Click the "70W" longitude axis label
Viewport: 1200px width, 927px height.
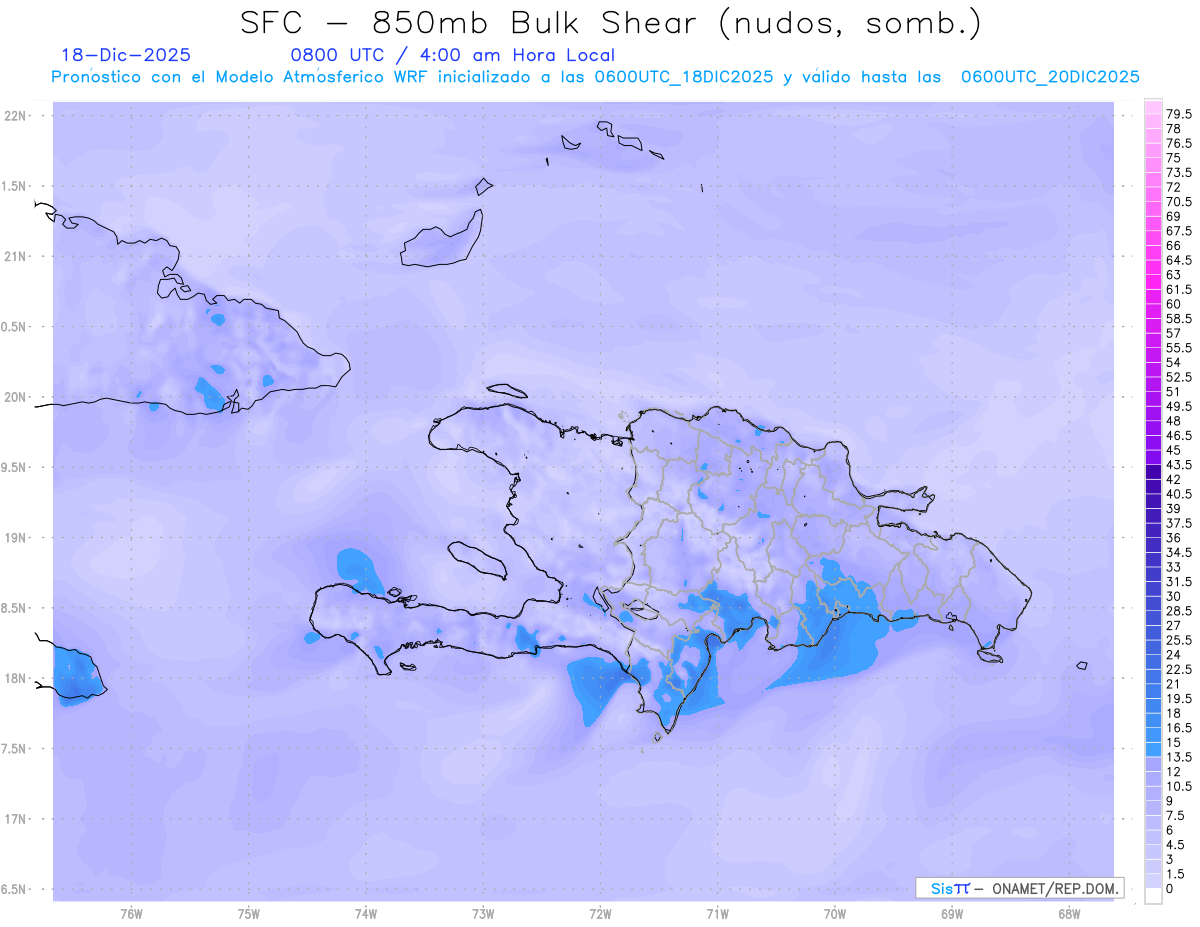coord(835,914)
